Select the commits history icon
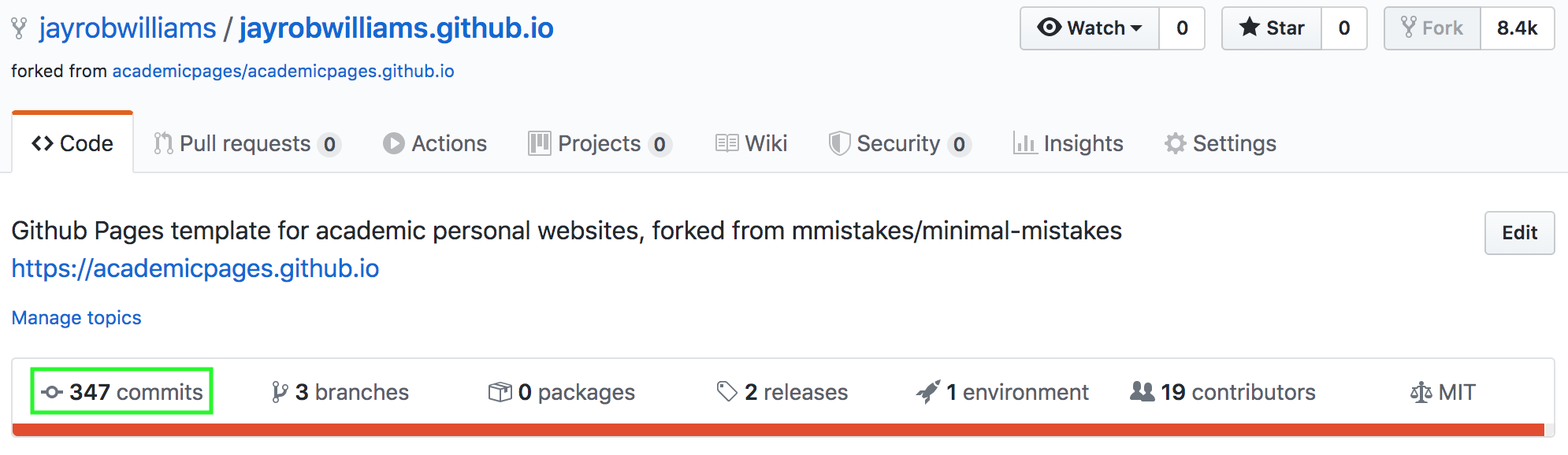1568x455 pixels. tap(52, 391)
